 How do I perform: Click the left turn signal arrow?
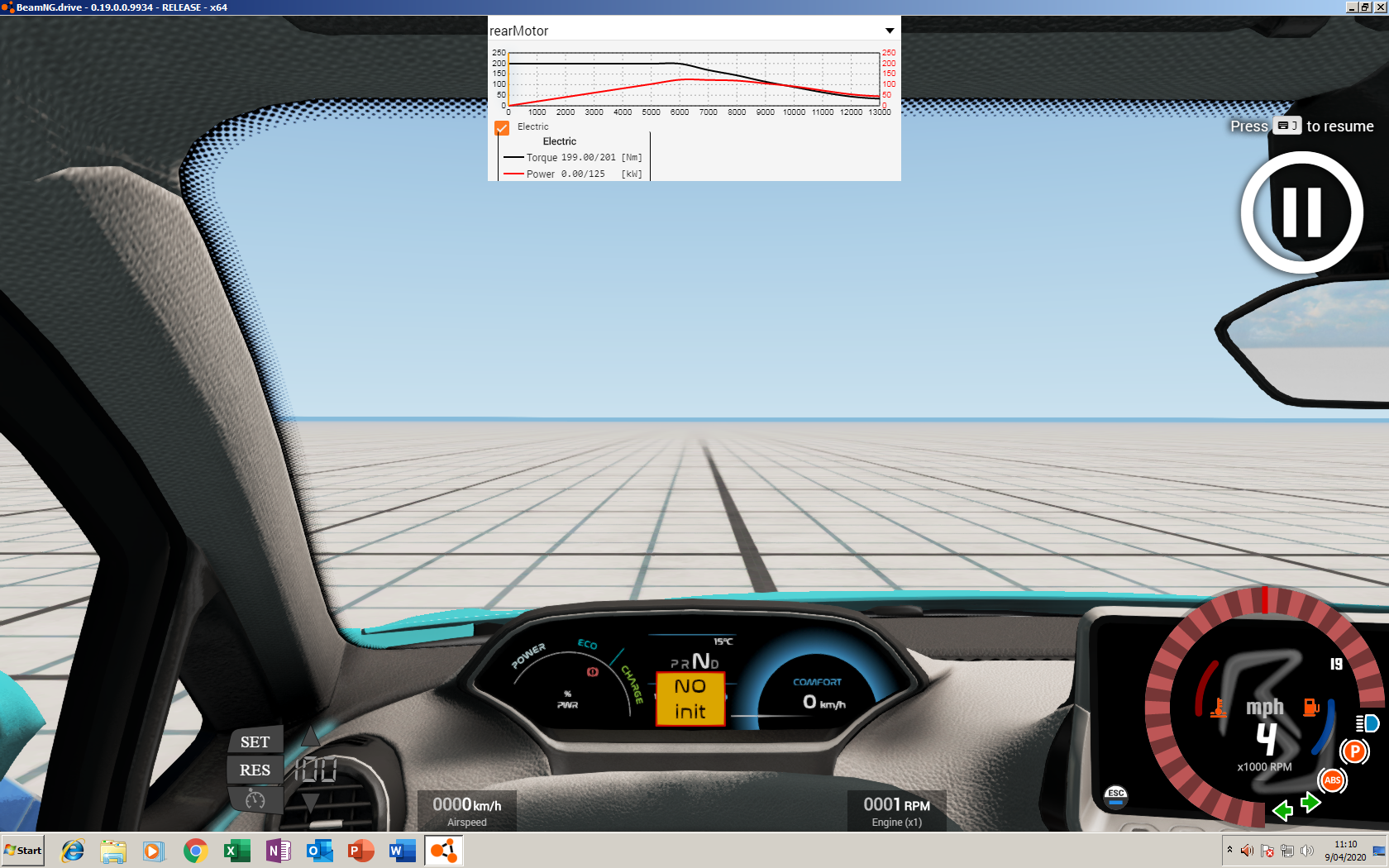[1282, 810]
